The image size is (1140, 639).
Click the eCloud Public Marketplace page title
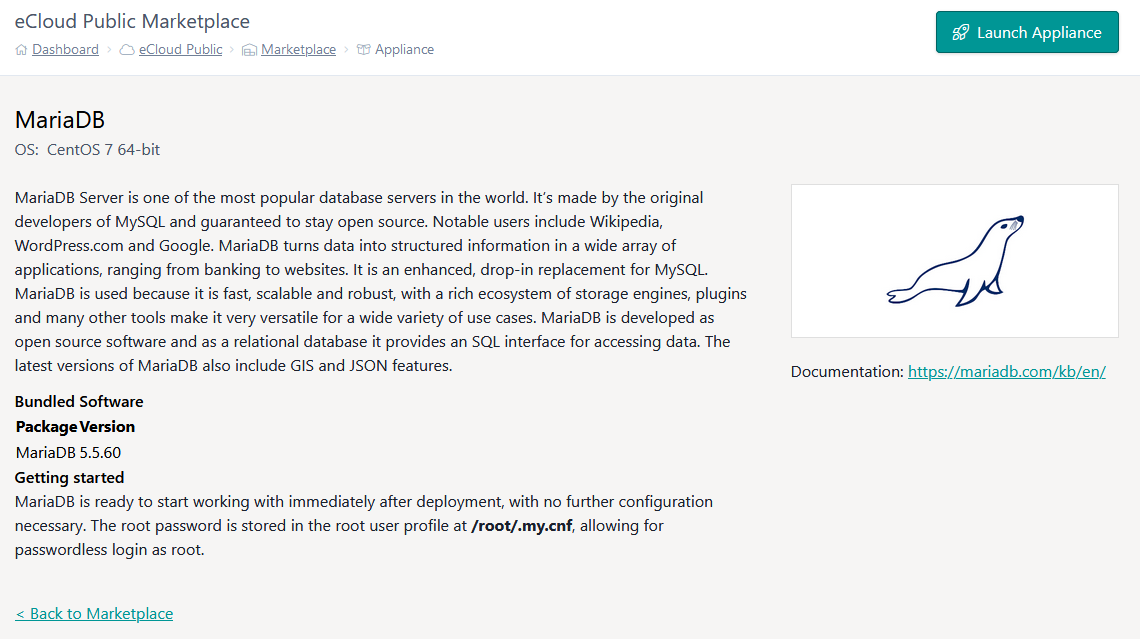(x=132, y=21)
